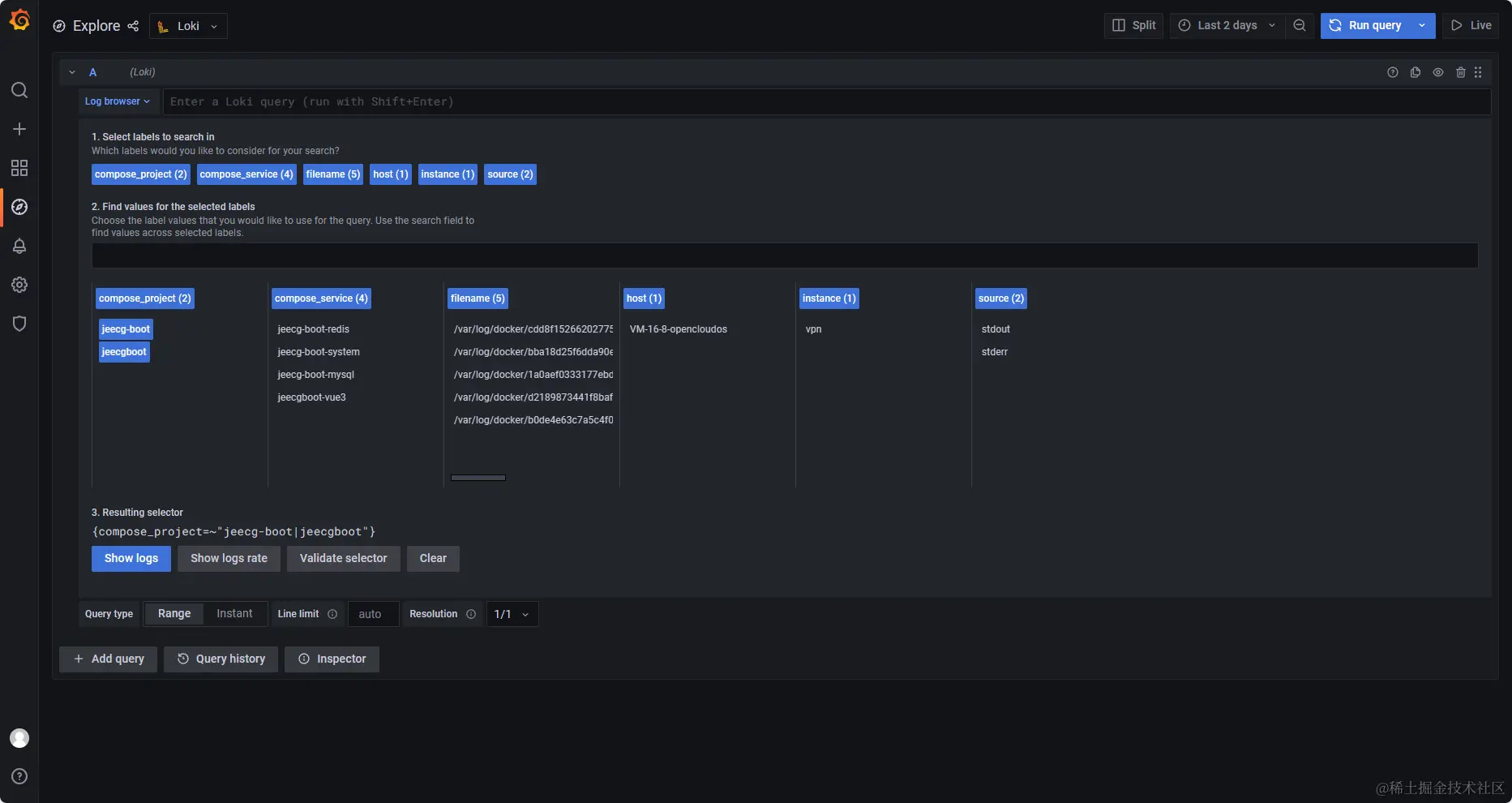Viewport: 1512px width, 803px height.
Task: Click the Create plus sidebar icon
Action: pyautogui.click(x=19, y=129)
